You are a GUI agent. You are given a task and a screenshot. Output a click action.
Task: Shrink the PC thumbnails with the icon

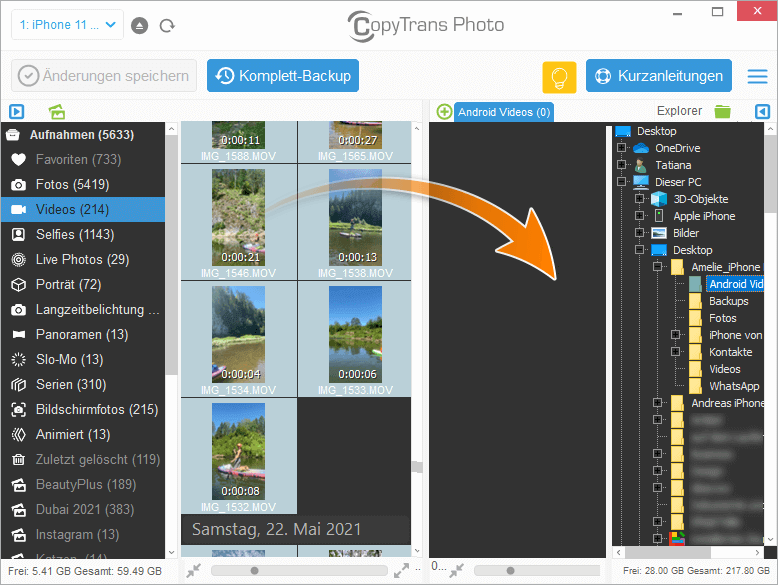456,571
